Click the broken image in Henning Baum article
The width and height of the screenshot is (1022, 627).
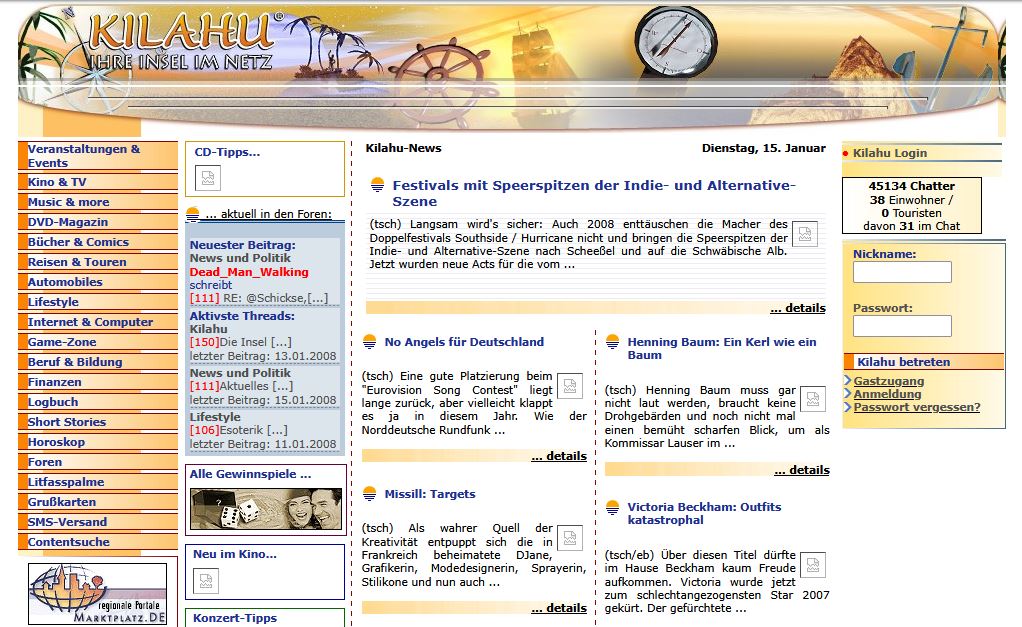click(x=813, y=400)
